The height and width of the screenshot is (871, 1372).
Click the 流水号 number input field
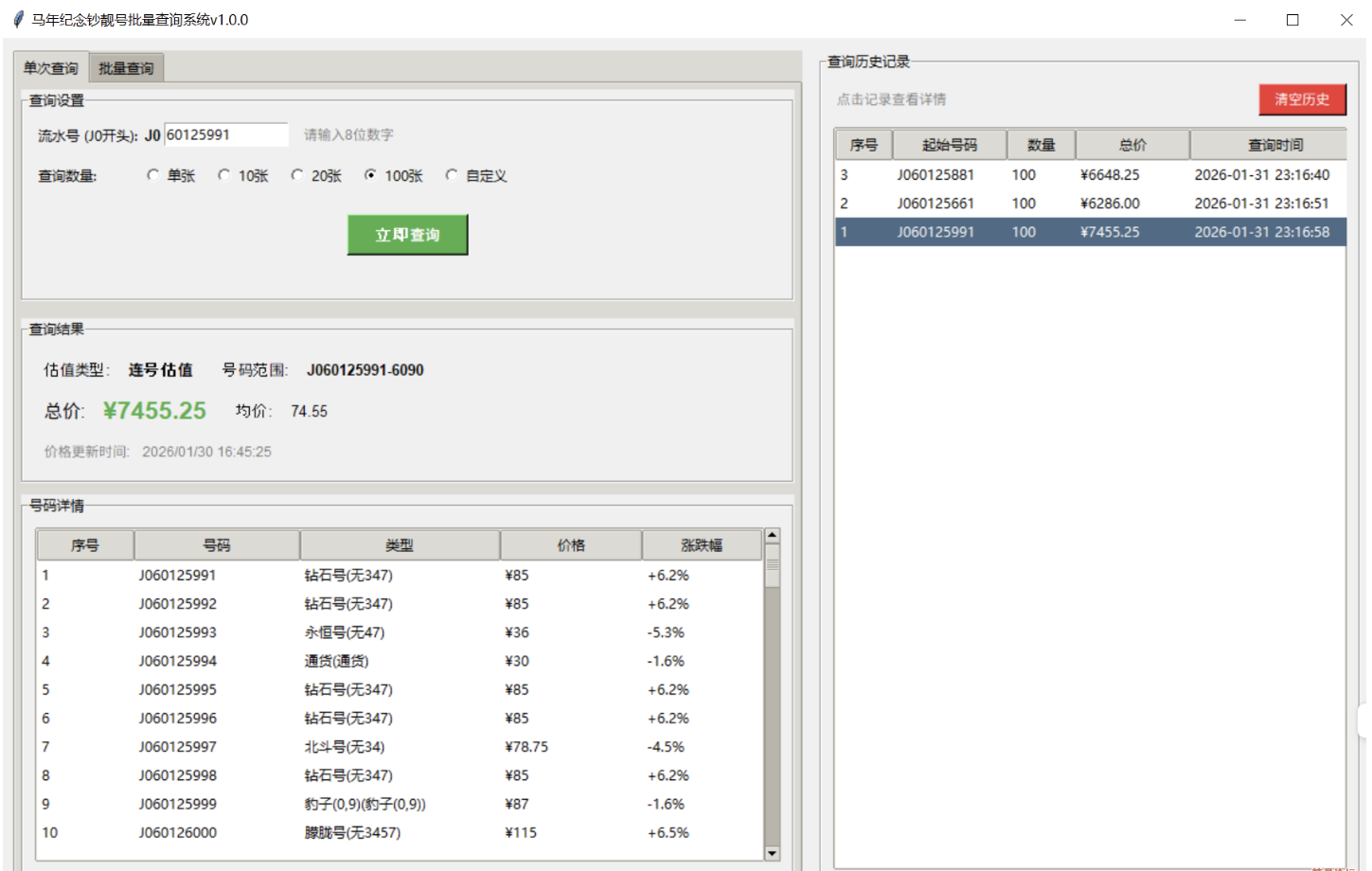[x=225, y=134]
